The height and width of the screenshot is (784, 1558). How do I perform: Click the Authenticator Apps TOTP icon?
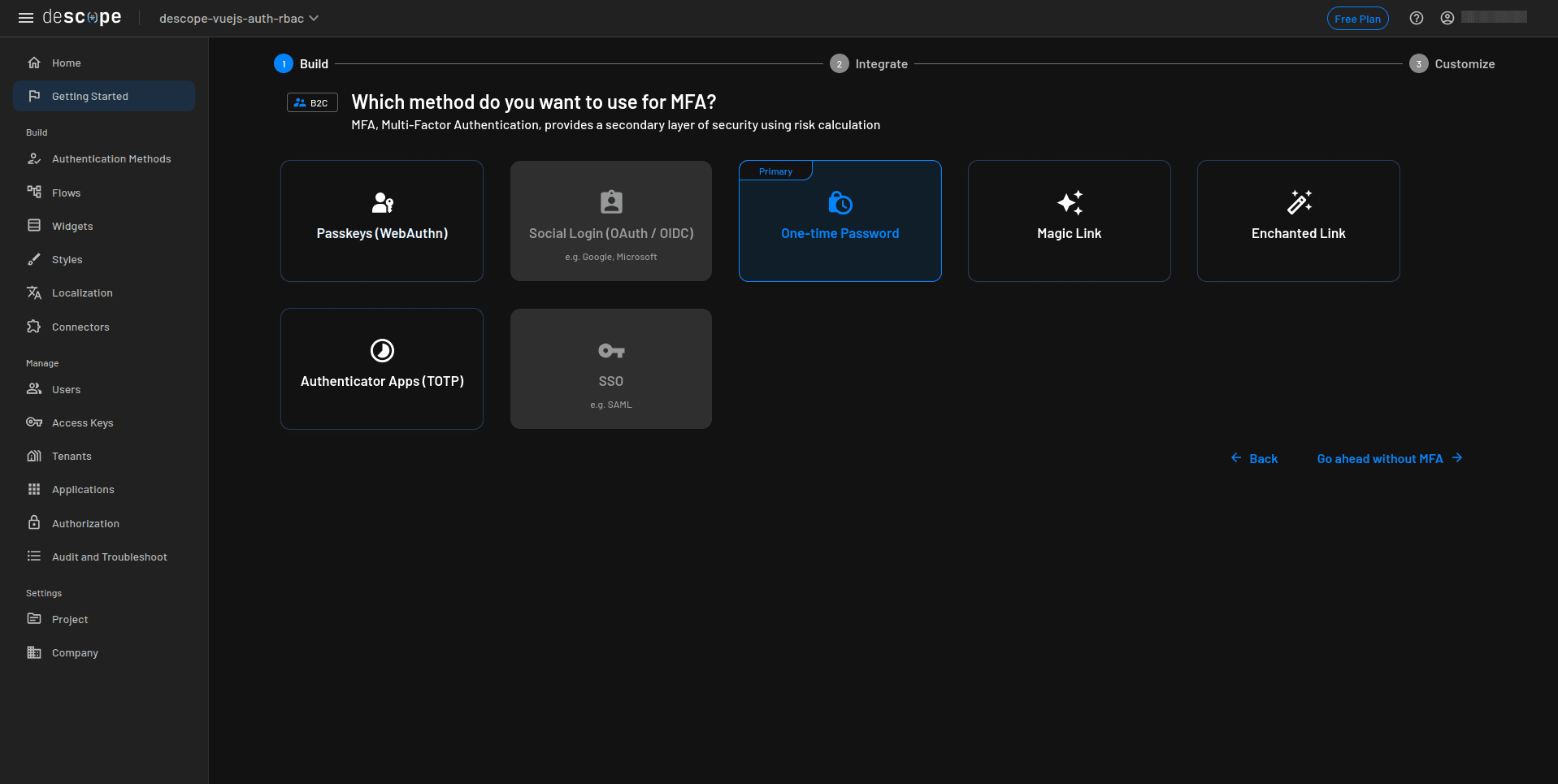(x=382, y=350)
